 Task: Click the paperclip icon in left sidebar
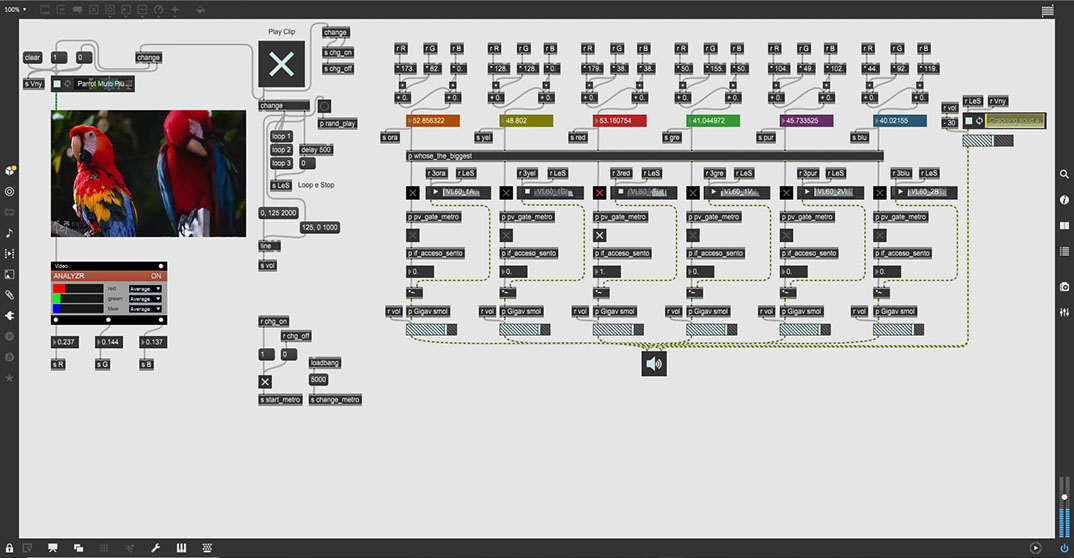pyautogui.click(x=10, y=295)
